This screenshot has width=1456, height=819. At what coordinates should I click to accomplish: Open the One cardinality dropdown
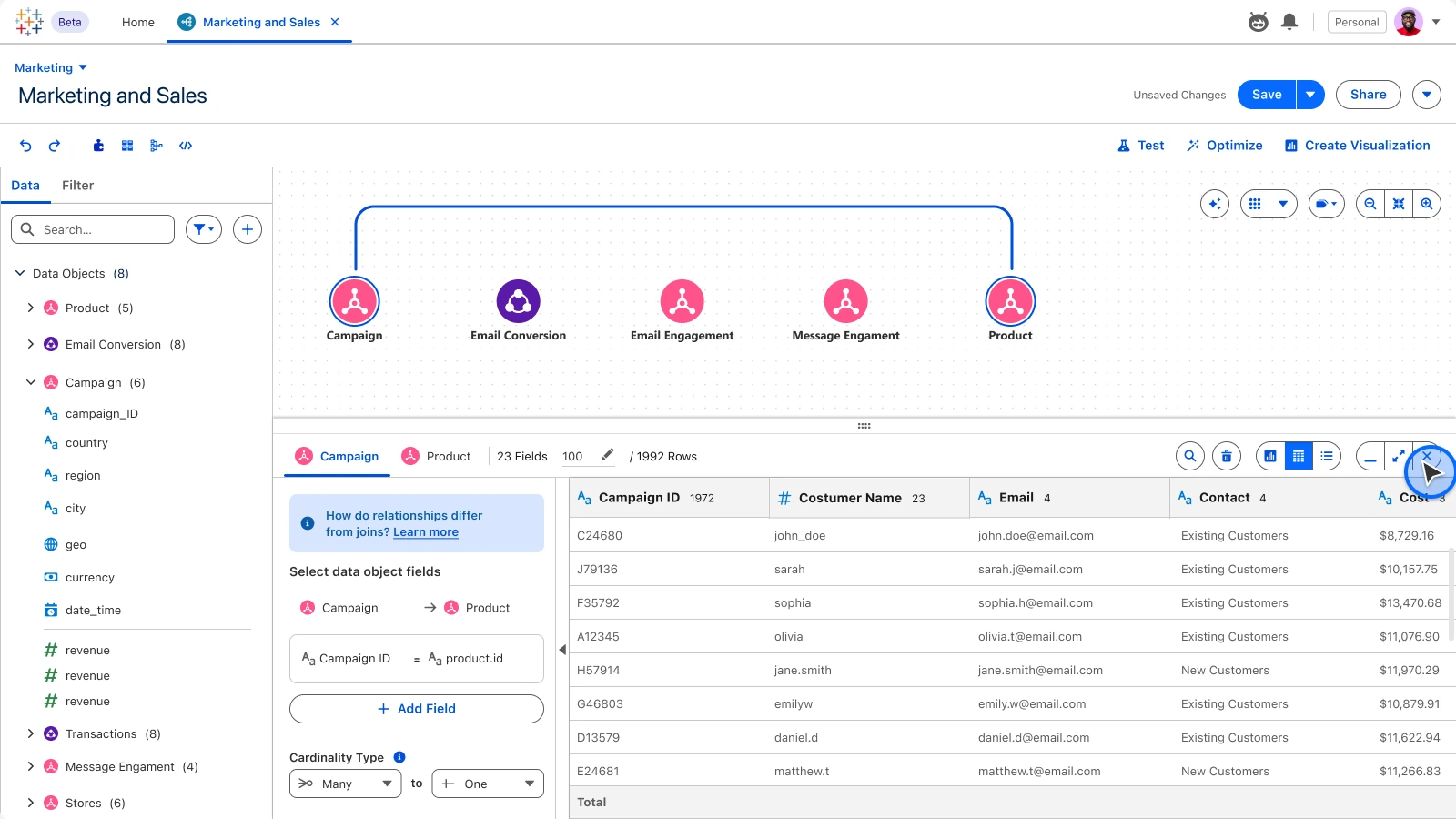point(488,784)
